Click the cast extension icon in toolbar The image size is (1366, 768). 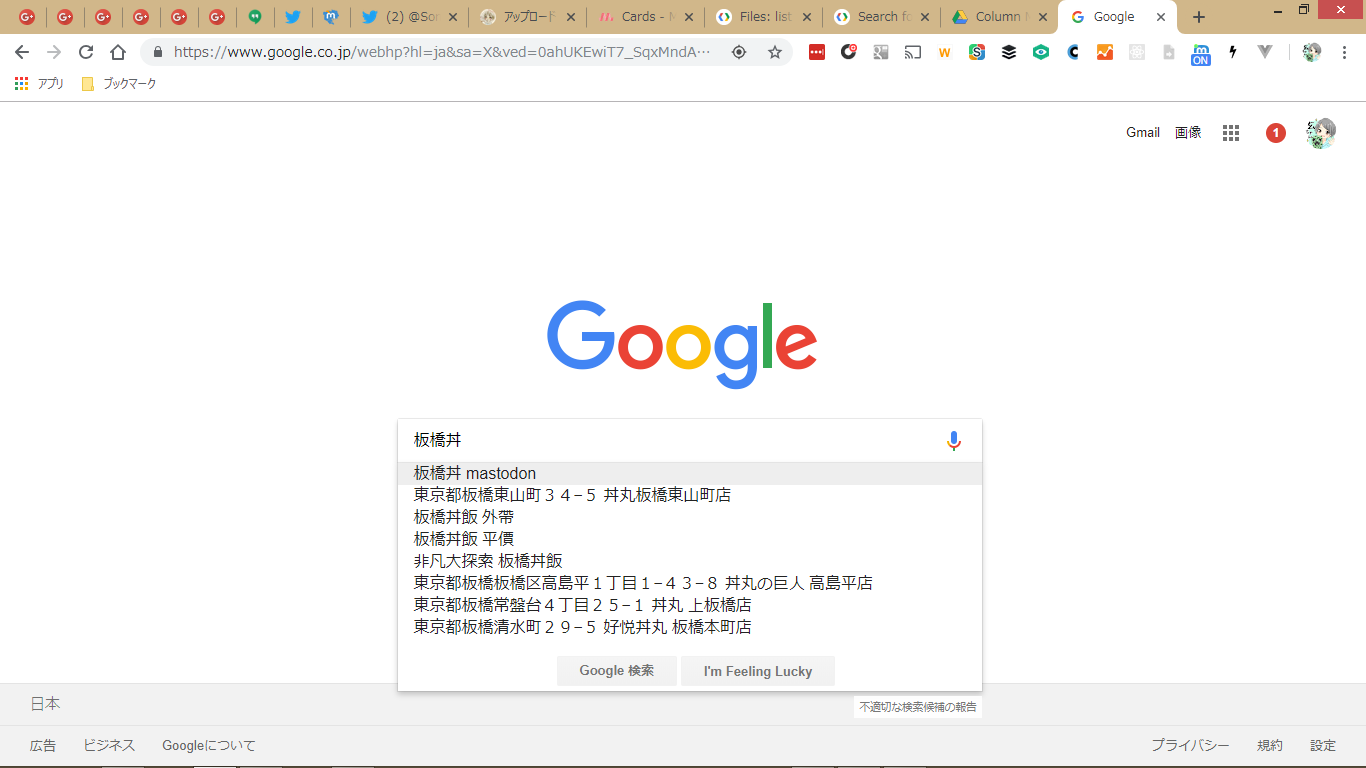click(x=912, y=52)
